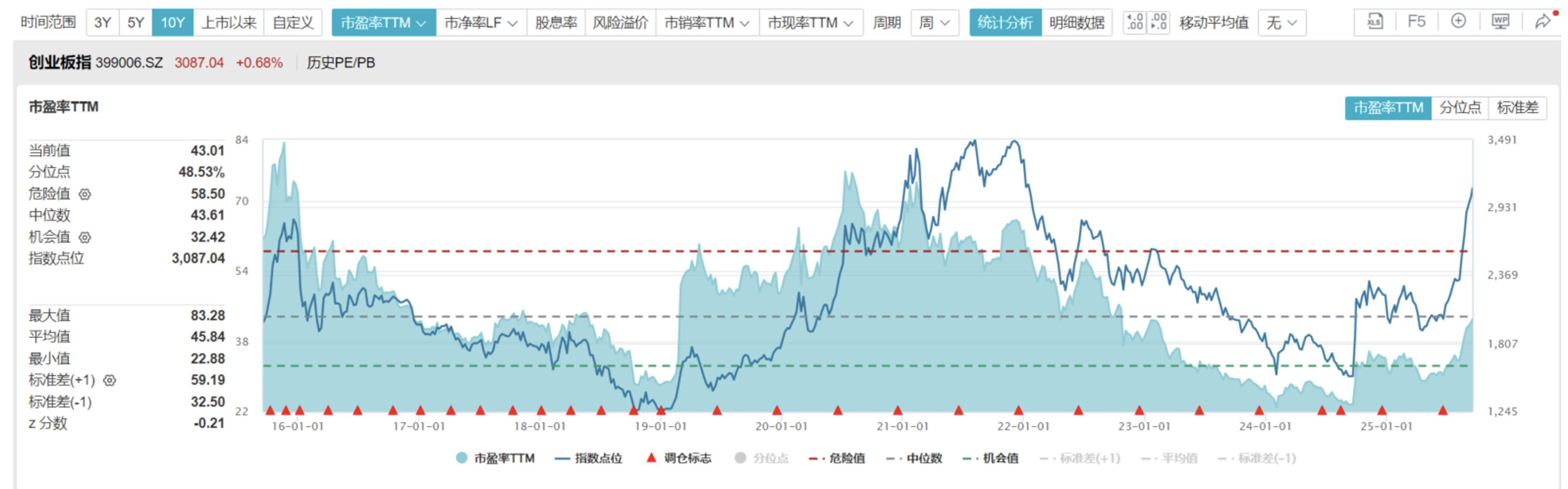1568x489 pixels.
Task: Select 上市以来 time range
Action: pos(229,23)
